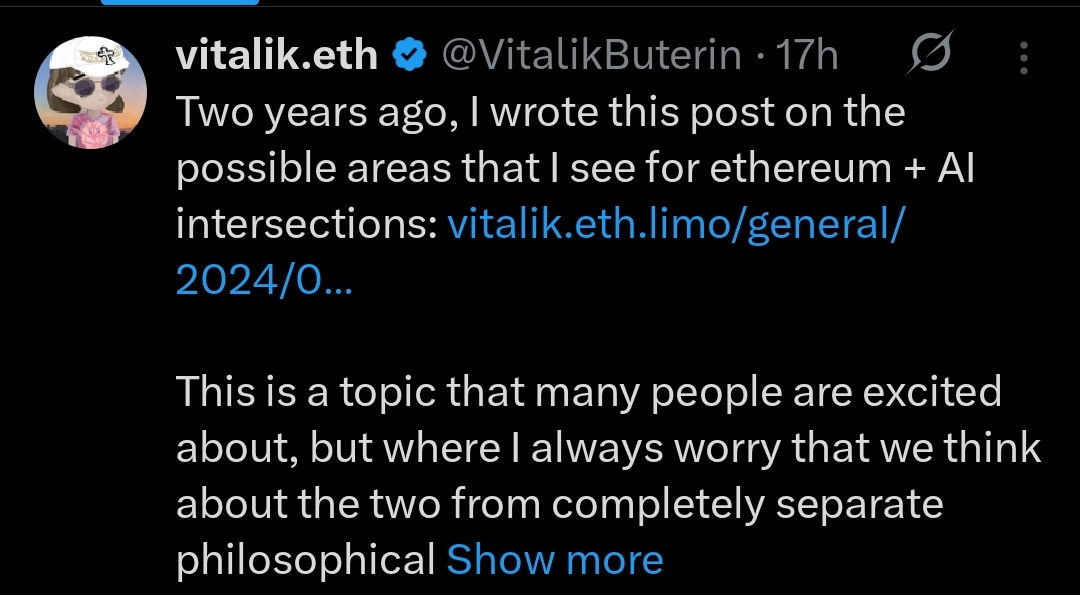Screen dimensions: 1080x595
Task: Expand the tweet with Show more
Action: tap(554, 560)
